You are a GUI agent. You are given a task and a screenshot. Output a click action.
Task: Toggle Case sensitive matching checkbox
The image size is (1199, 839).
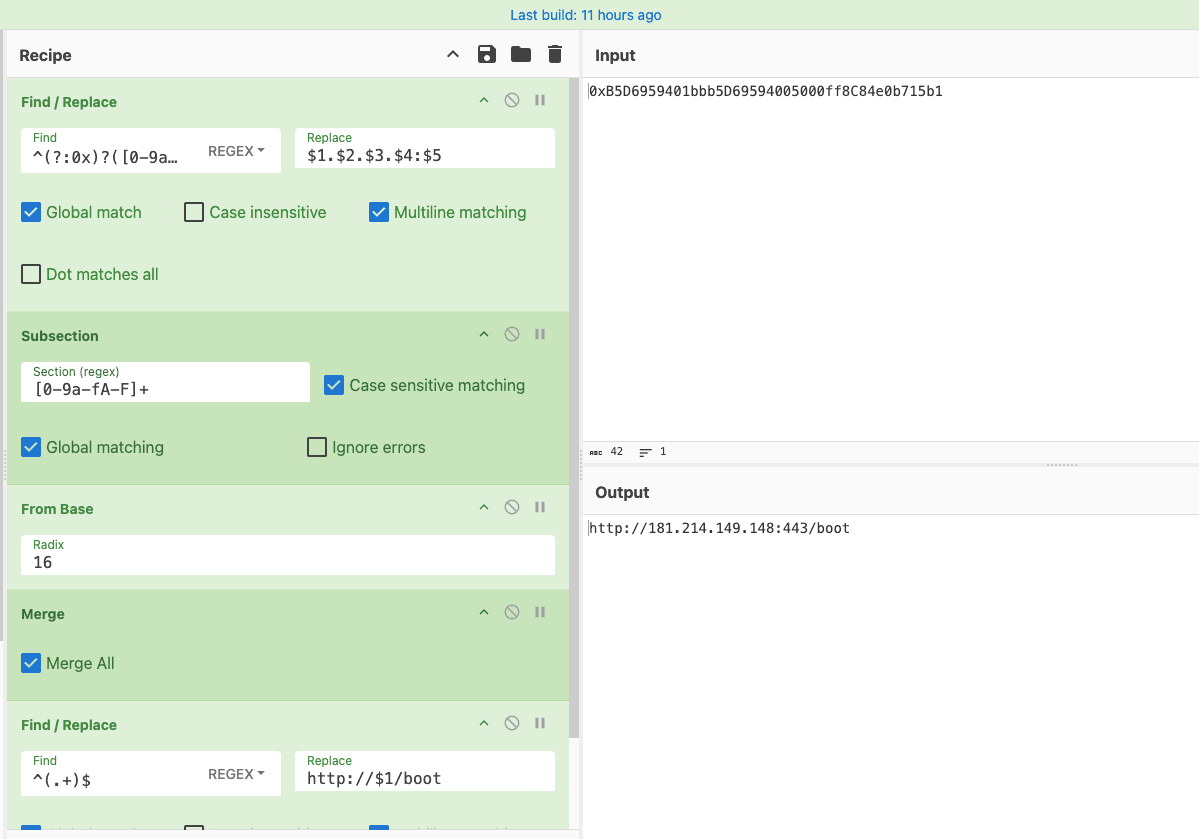click(333, 385)
